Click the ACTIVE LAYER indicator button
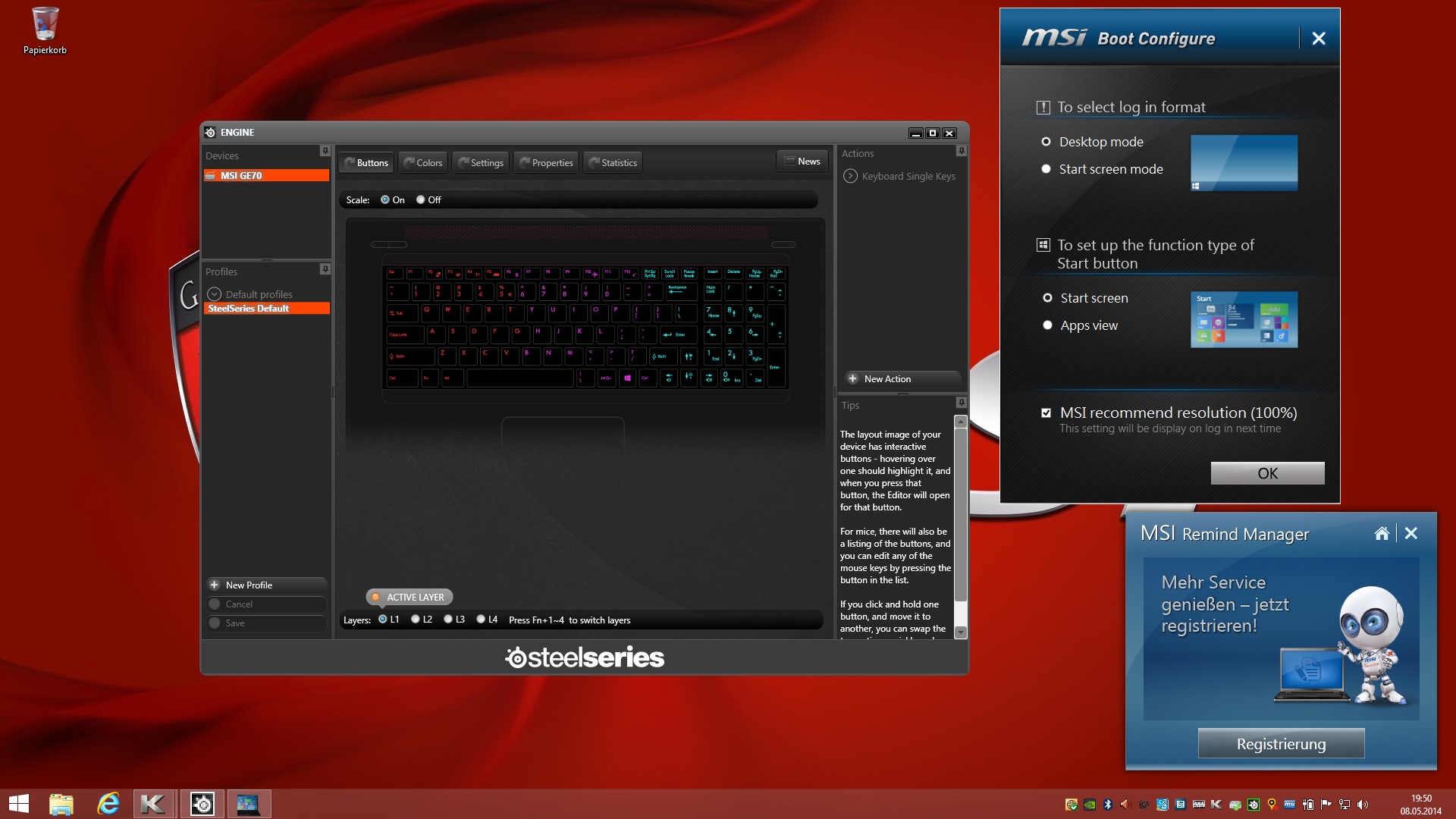 point(409,597)
